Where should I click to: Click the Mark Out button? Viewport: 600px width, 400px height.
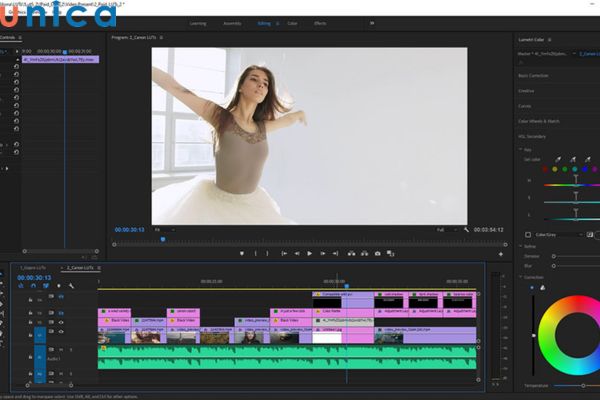(267, 253)
